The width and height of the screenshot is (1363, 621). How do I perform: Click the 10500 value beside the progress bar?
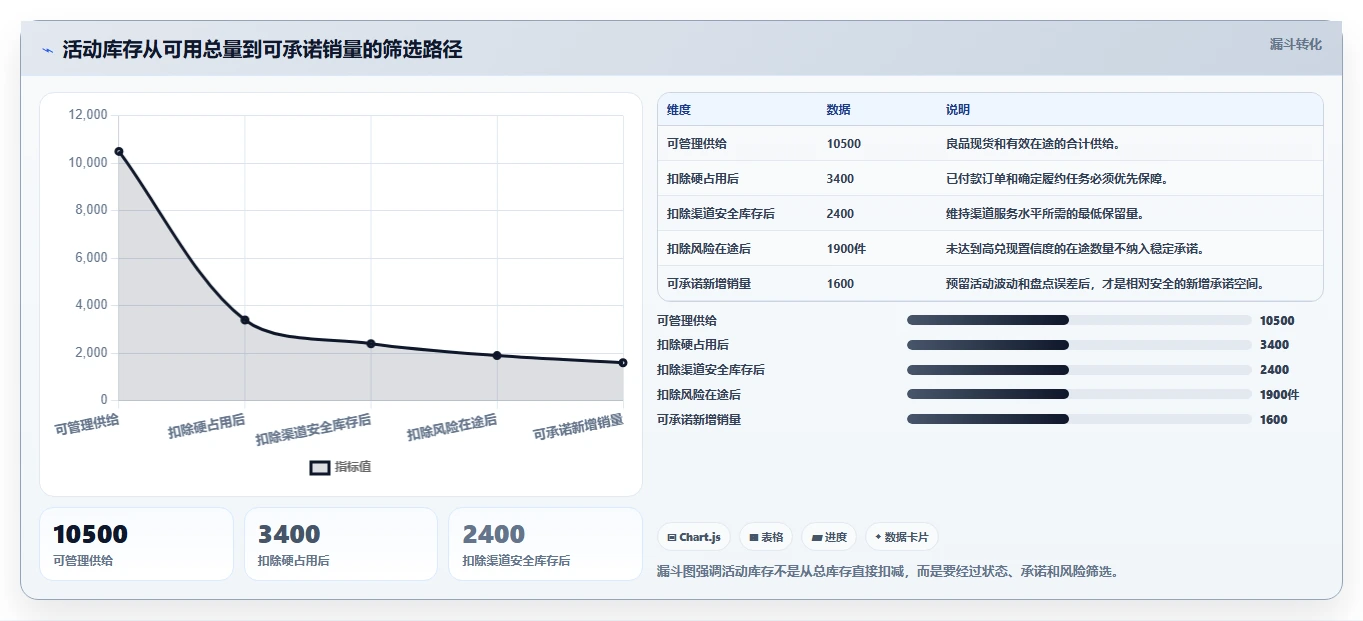click(x=1277, y=321)
